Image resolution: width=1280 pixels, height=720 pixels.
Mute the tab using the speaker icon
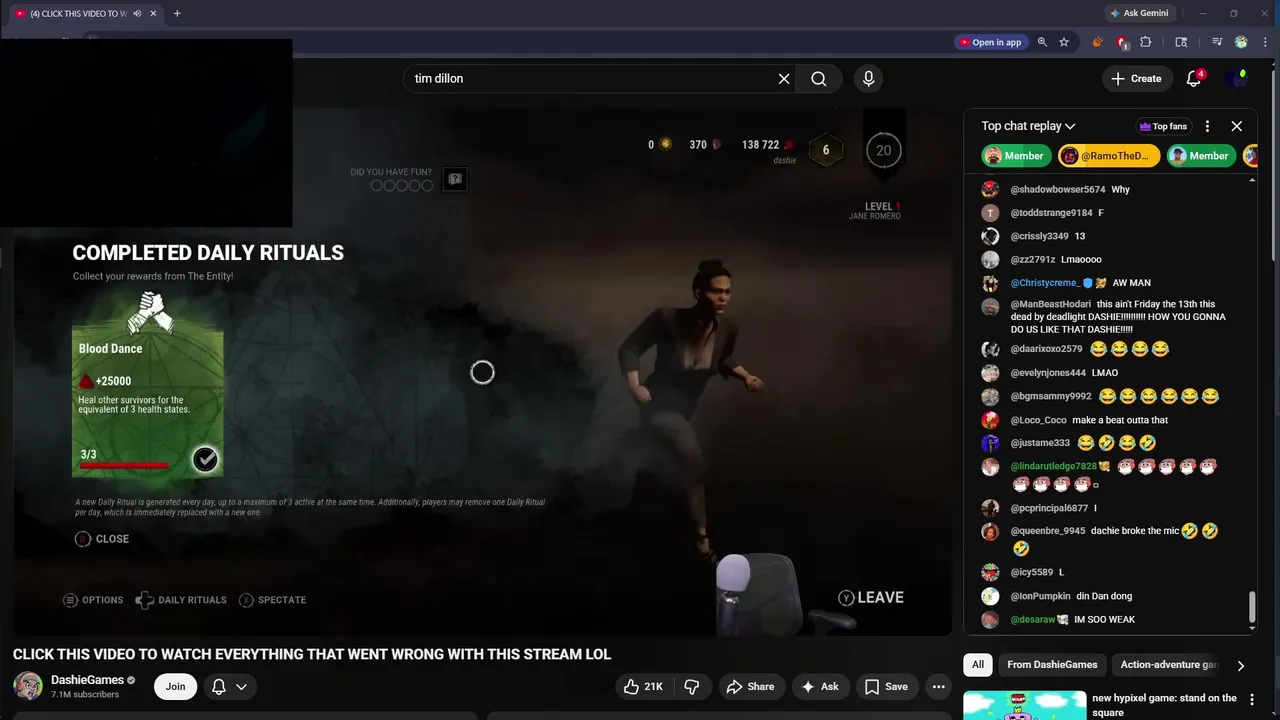(x=137, y=13)
